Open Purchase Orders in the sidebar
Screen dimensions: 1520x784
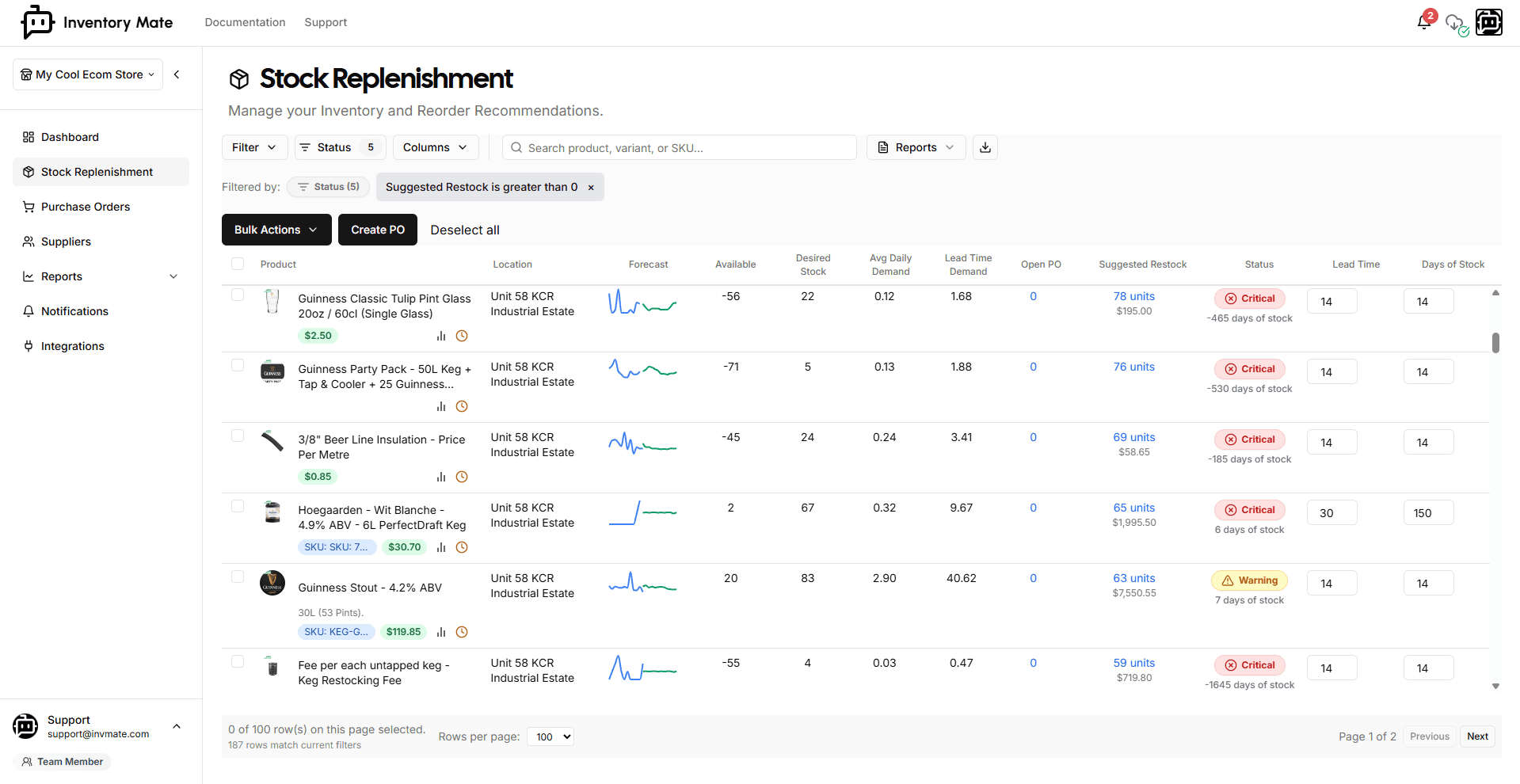(x=101, y=207)
